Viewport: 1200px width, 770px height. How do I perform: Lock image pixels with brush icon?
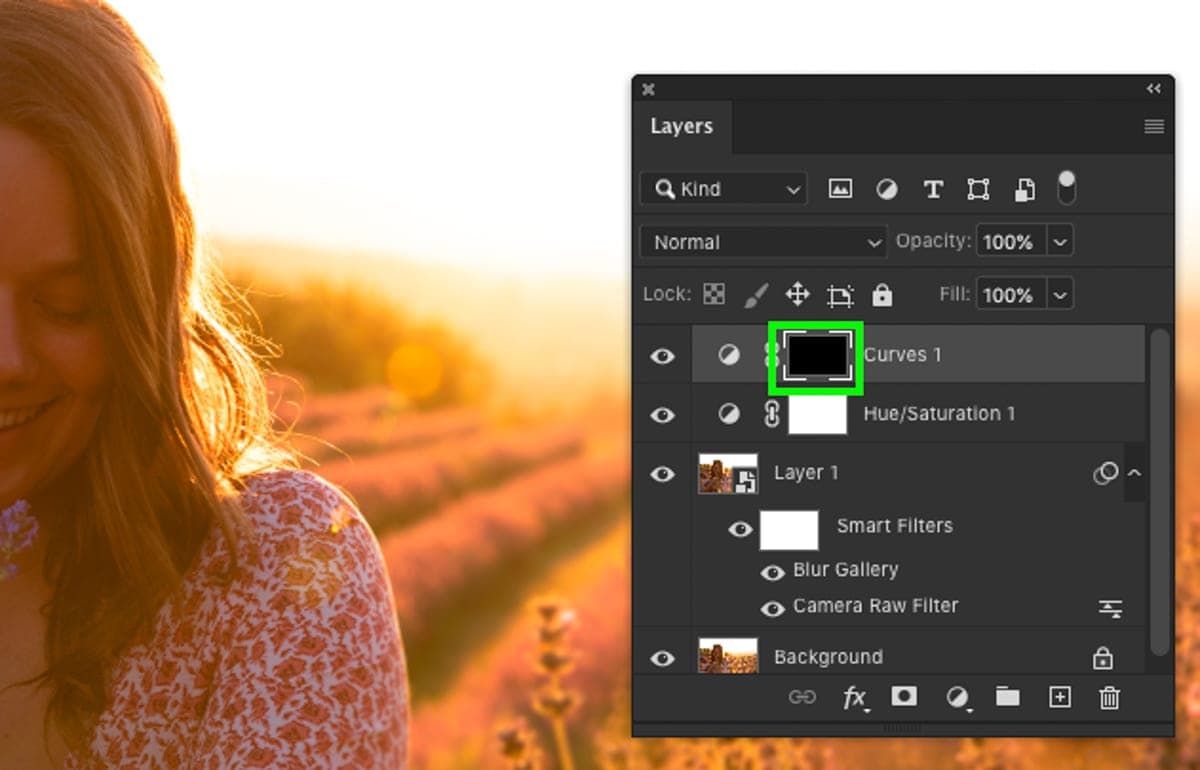pyautogui.click(x=755, y=294)
